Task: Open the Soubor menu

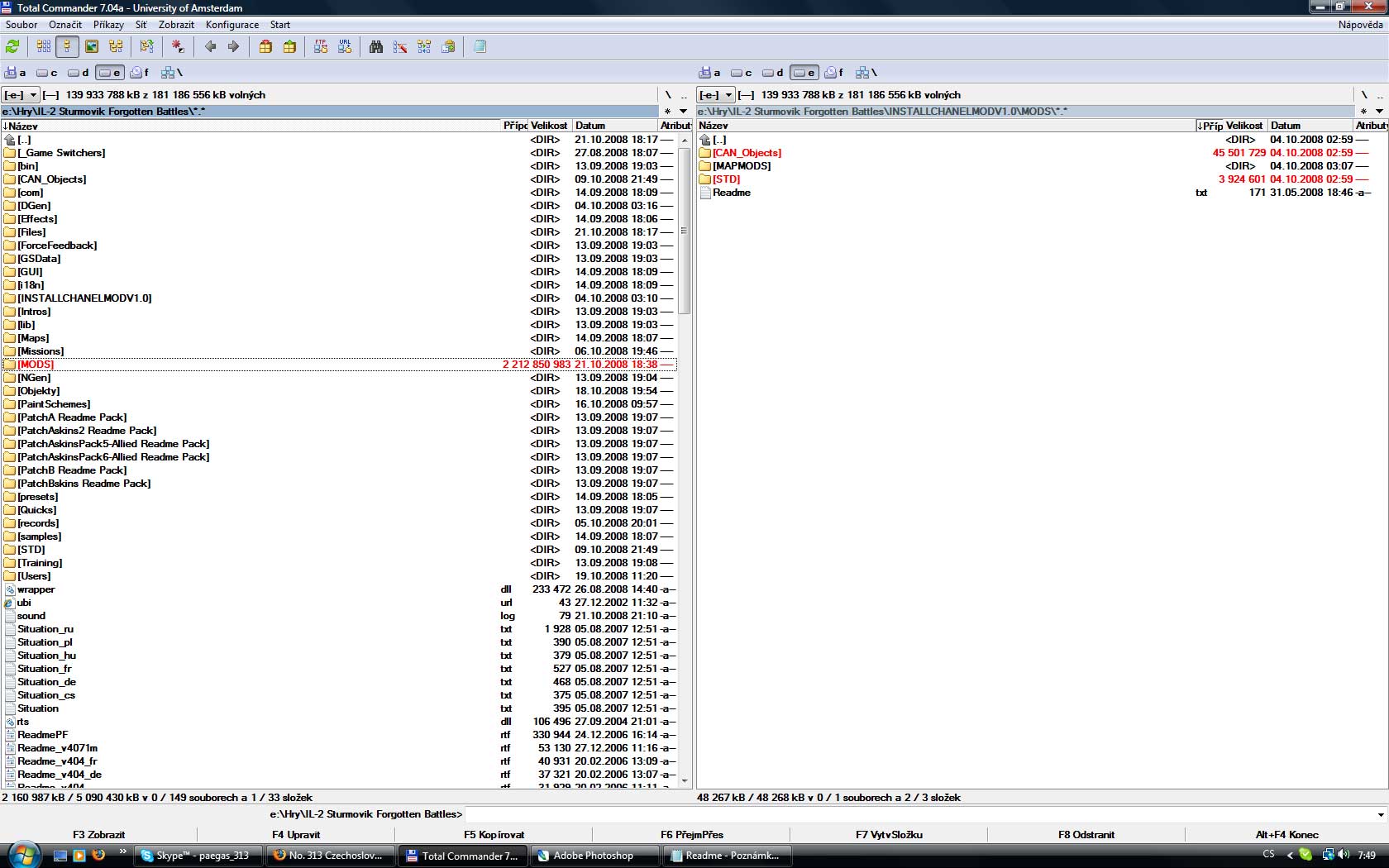Action: click(x=21, y=25)
